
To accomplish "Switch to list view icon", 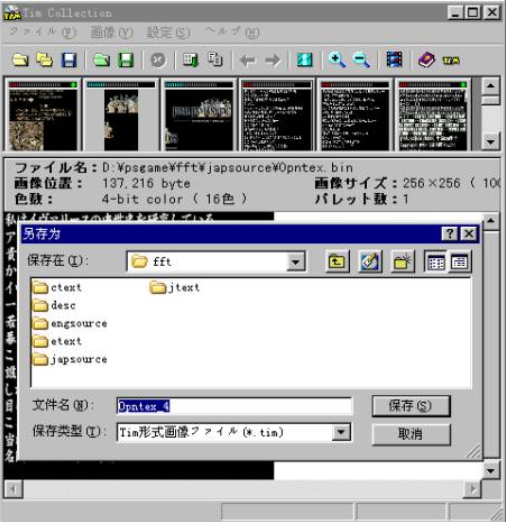I will tap(436, 262).
